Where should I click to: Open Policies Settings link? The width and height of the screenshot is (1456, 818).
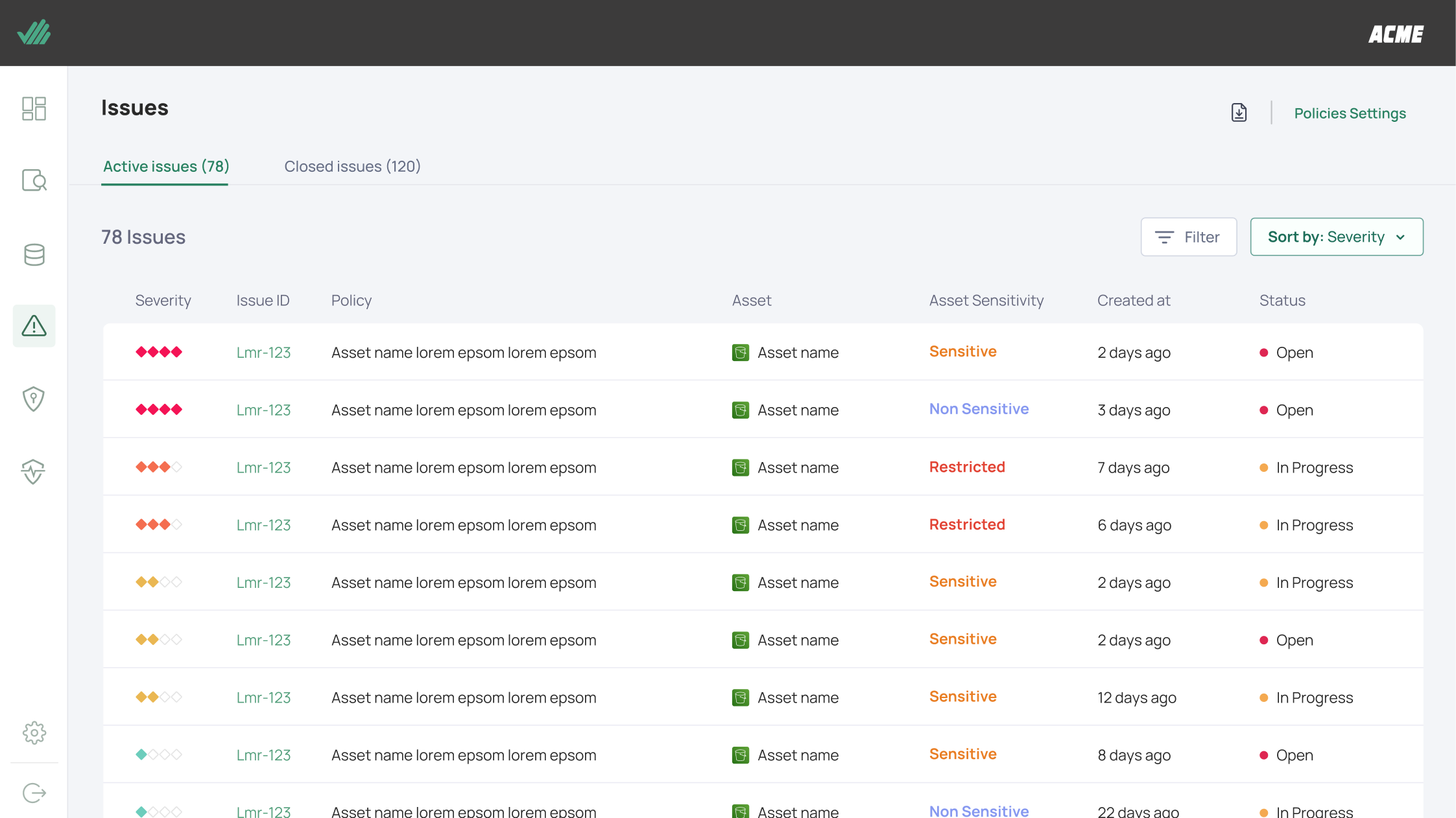tap(1350, 113)
